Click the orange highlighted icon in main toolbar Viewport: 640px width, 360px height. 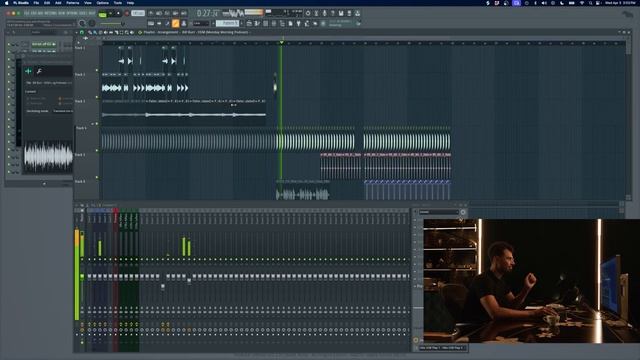pyautogui.click(x=176, y=24)
